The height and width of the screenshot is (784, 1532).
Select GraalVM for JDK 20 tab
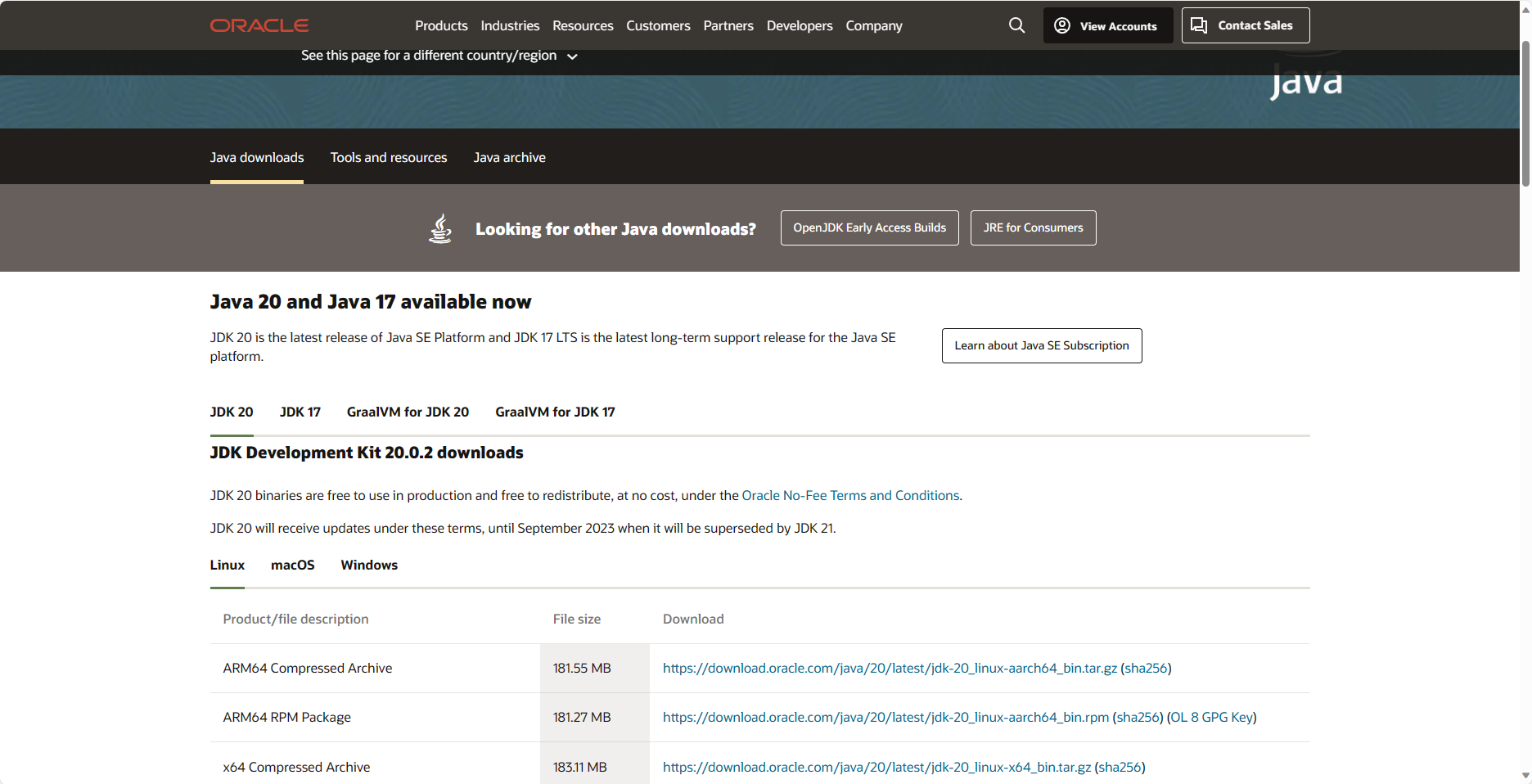pyautogui.click(x=408, y=412)
